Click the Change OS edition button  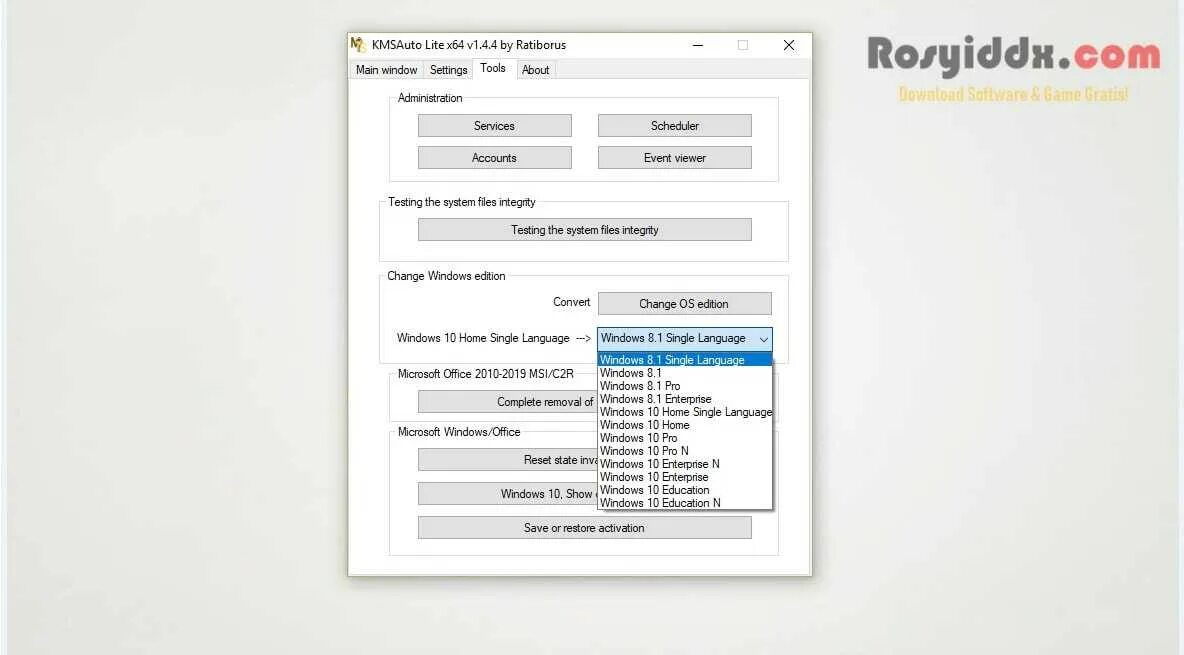coord(684,303)
